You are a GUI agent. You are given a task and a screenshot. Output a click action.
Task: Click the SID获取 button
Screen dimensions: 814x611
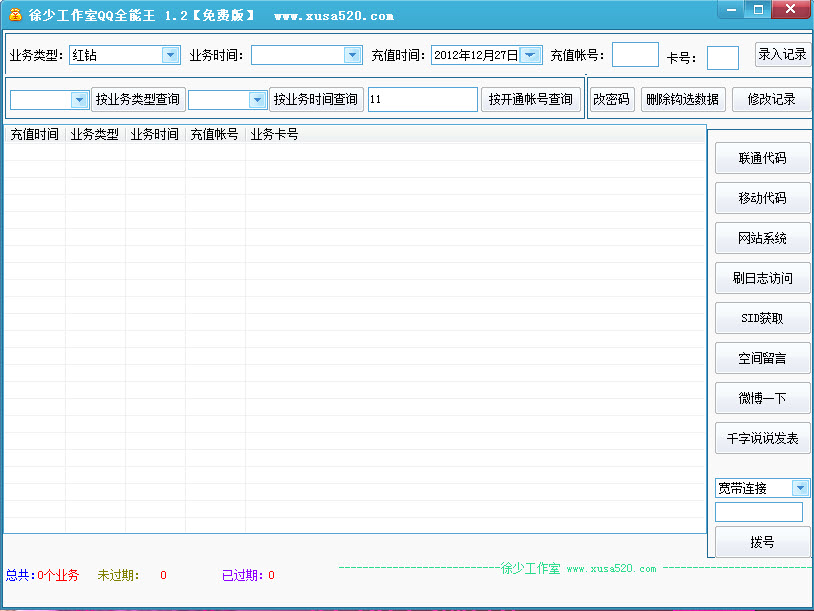tap(763, 318)
